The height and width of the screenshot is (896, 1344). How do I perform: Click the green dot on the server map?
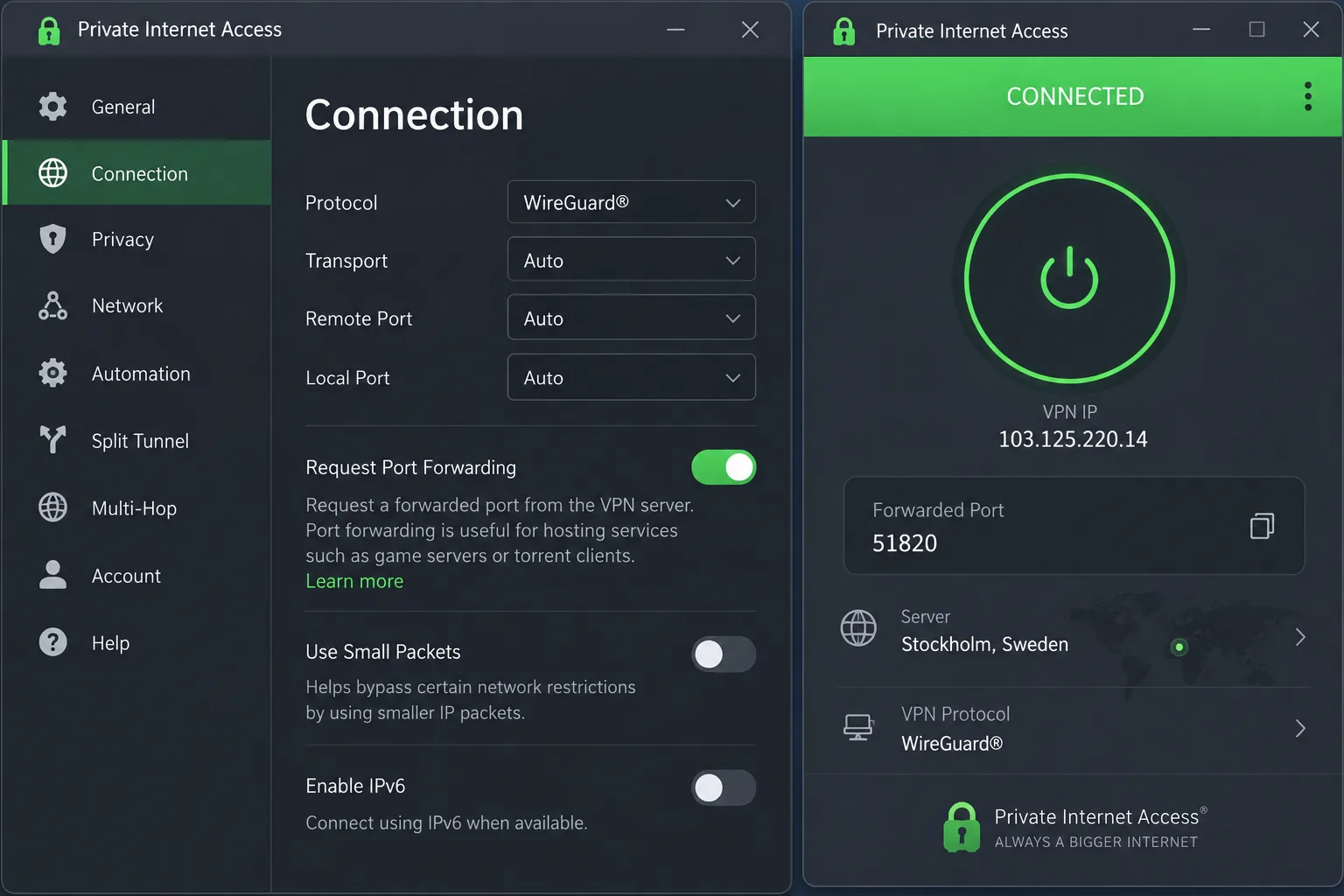point(1179,647)
